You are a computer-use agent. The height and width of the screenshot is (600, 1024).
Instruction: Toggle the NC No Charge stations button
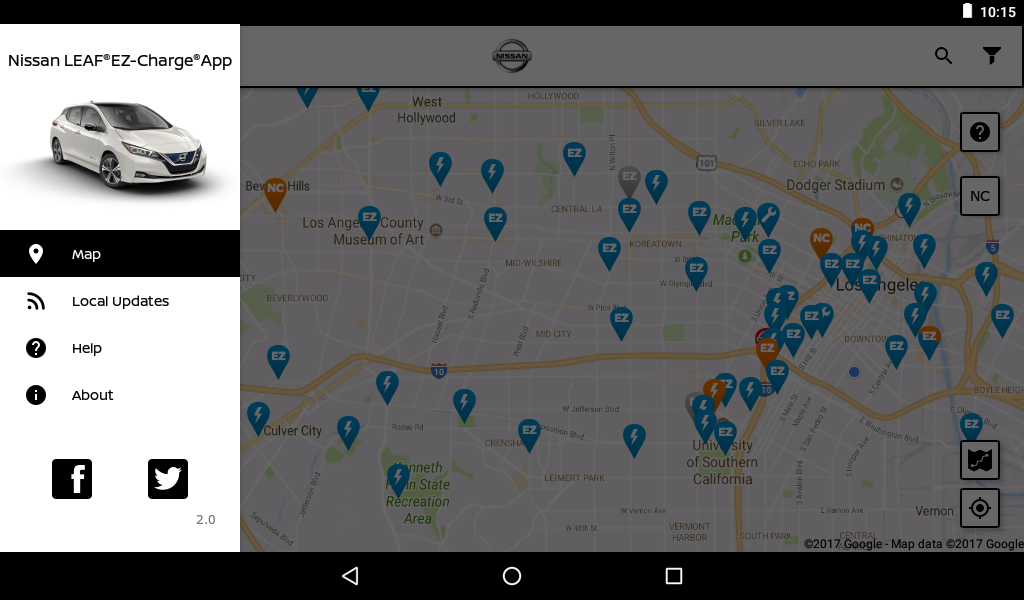click(x=980, y=196)
